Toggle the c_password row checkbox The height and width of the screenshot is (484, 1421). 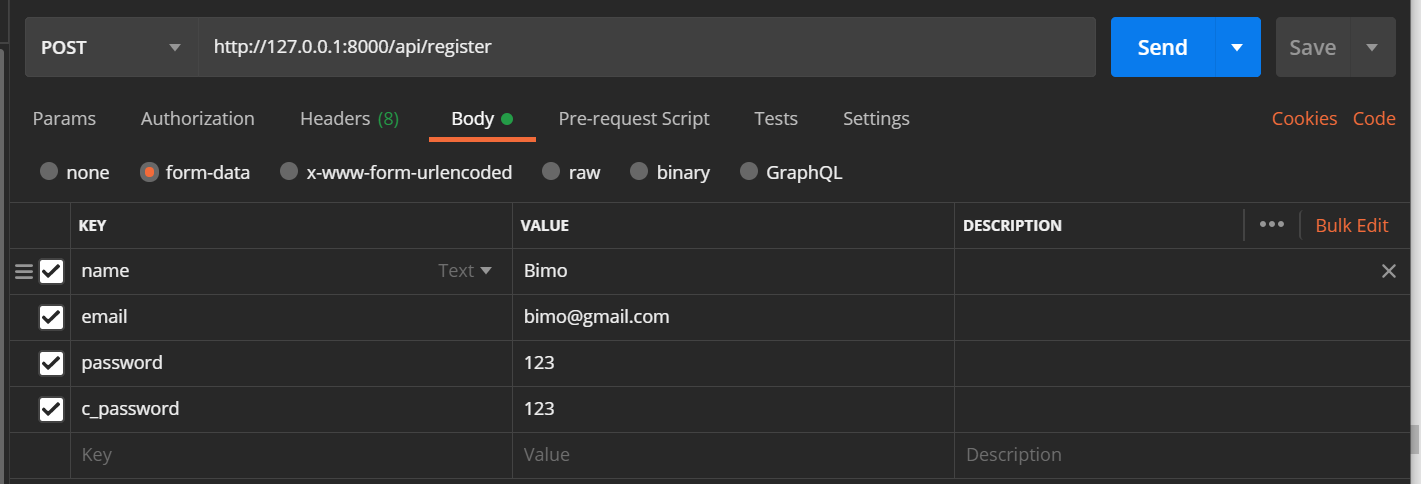tap(51, 410)
